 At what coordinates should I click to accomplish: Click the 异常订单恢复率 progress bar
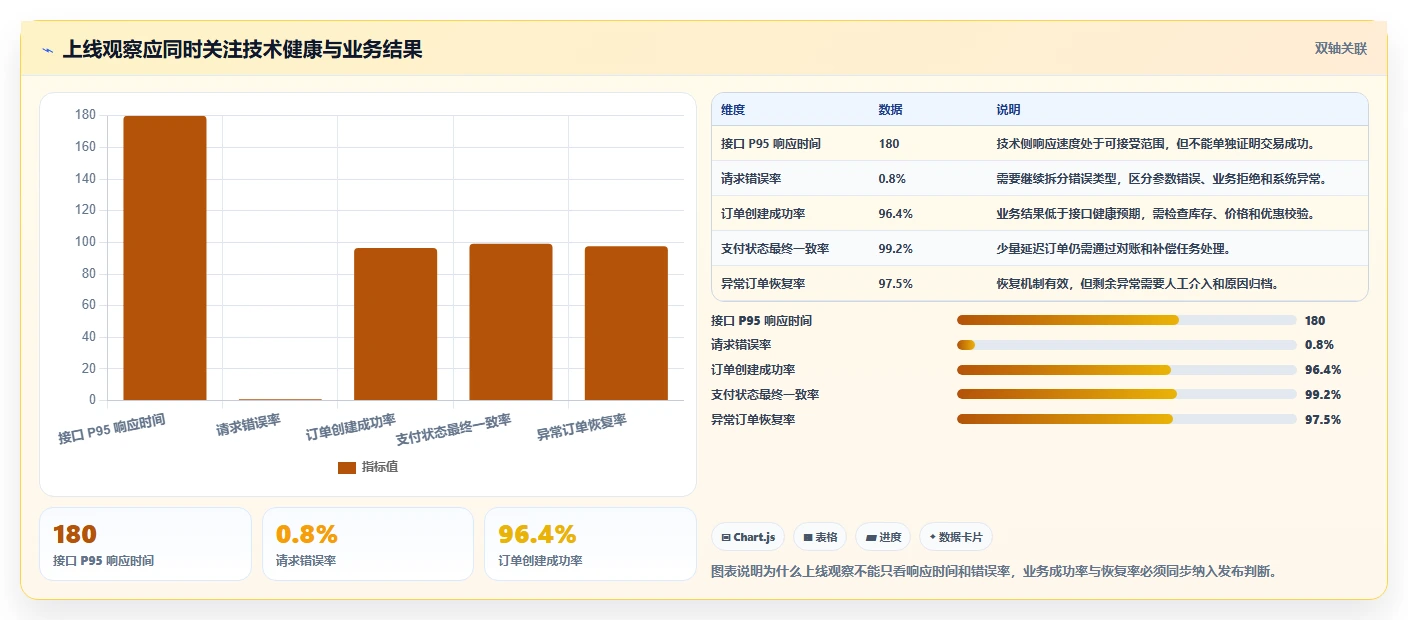tap(1127, 419)
